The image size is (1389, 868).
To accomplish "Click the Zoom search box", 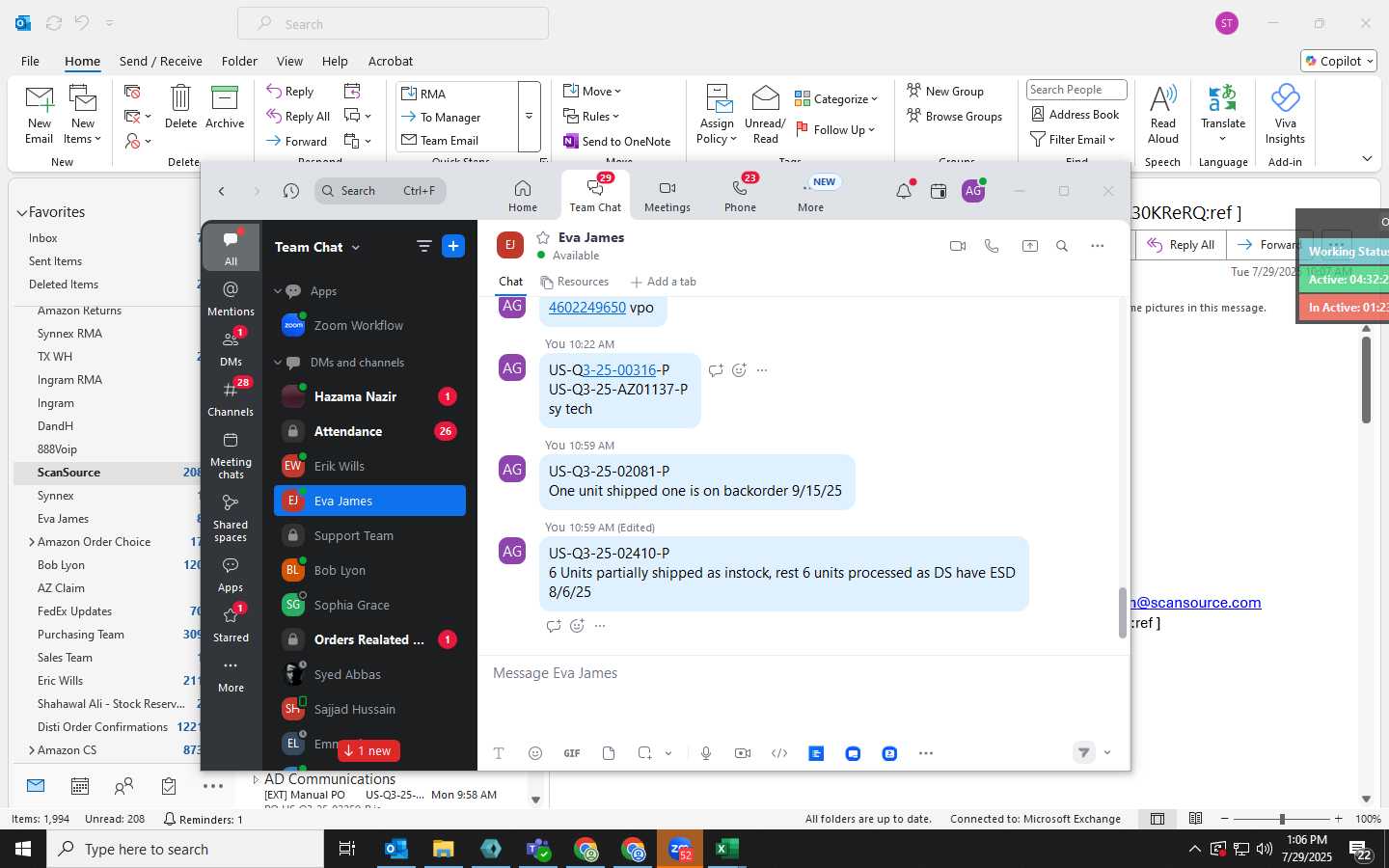I will 380,191.
